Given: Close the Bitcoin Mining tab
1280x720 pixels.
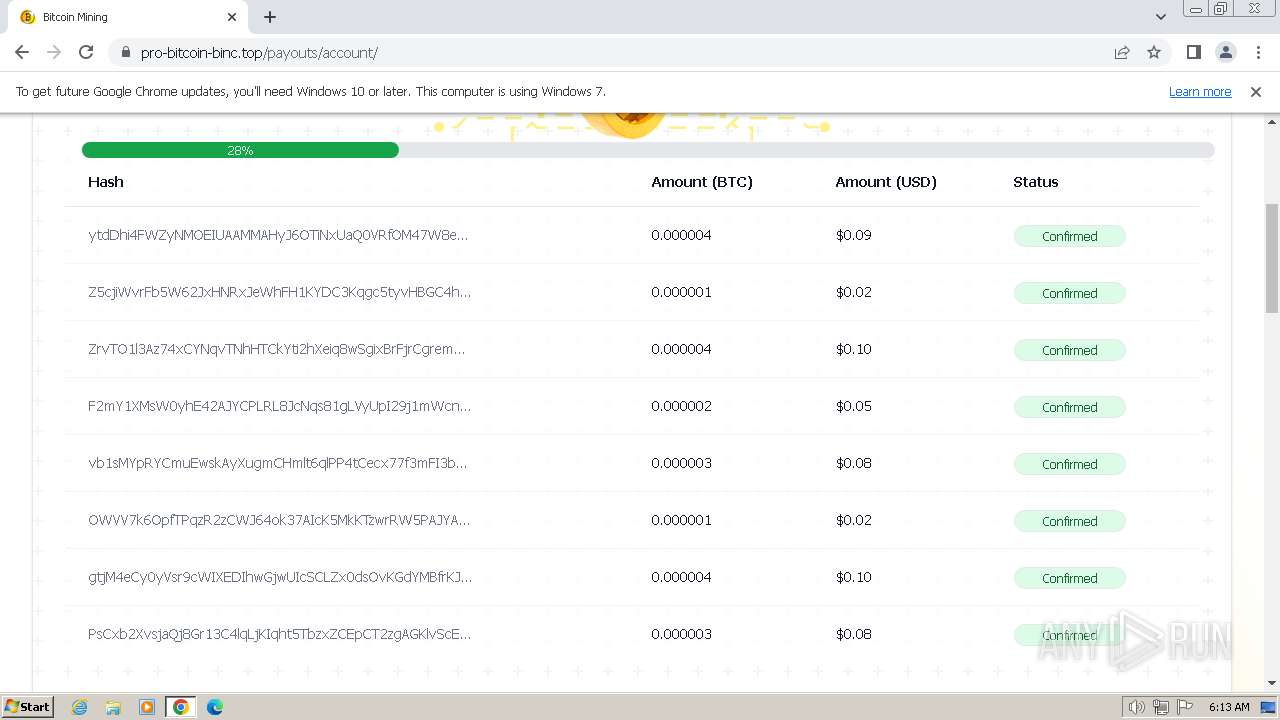Looking at the screenshot, I should point(232,17).
